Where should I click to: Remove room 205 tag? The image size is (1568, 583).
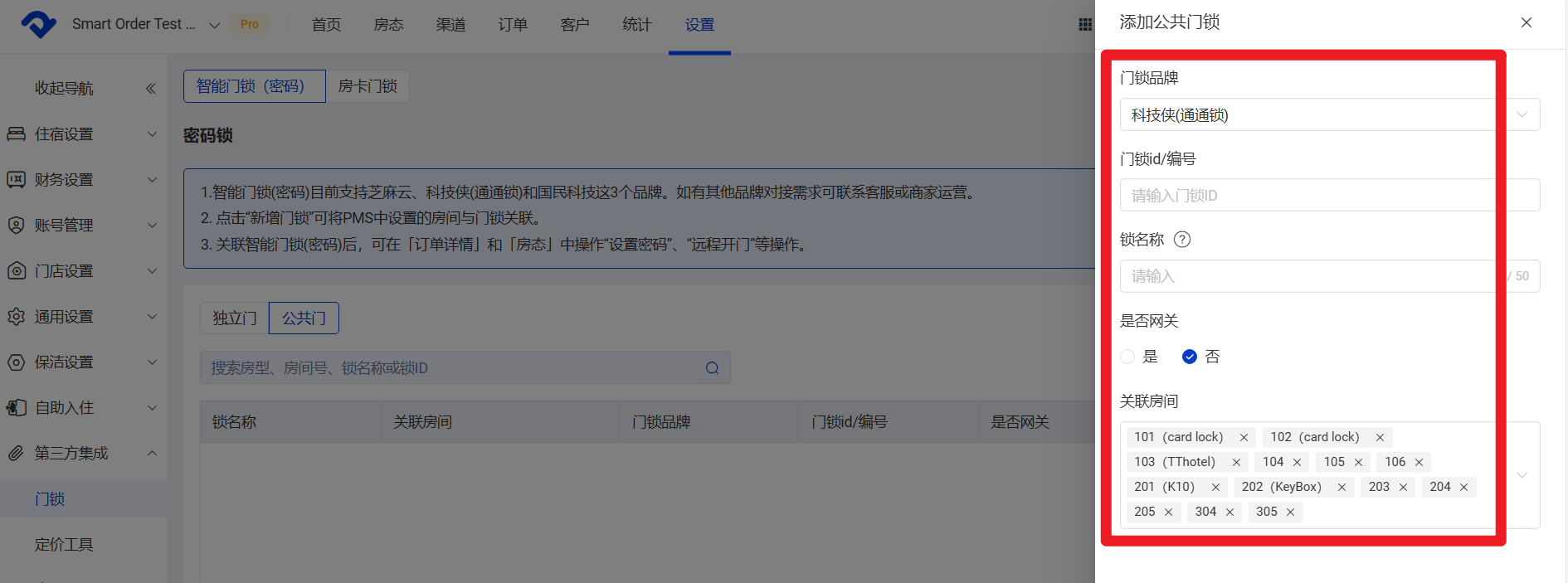click(1168, 512)
